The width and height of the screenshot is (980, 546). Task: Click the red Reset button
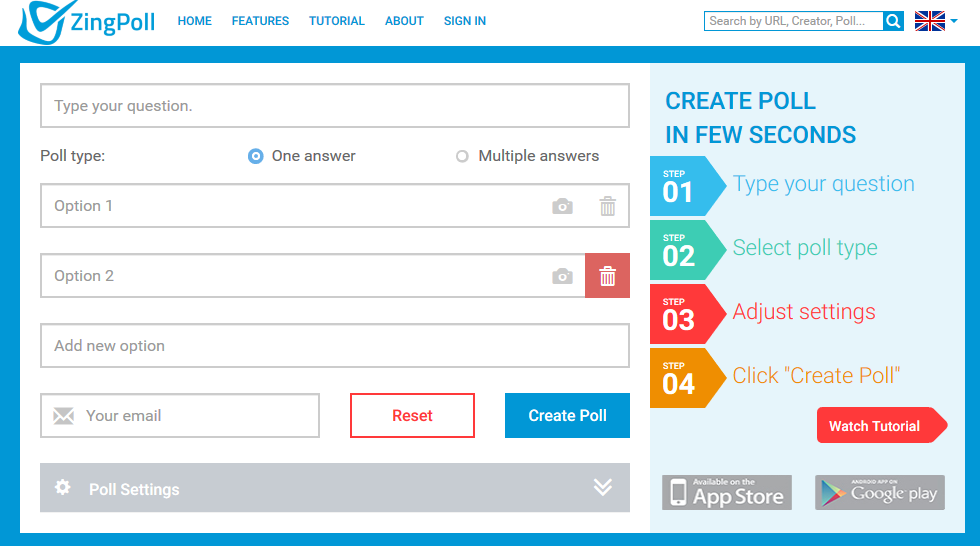(412, 416)
